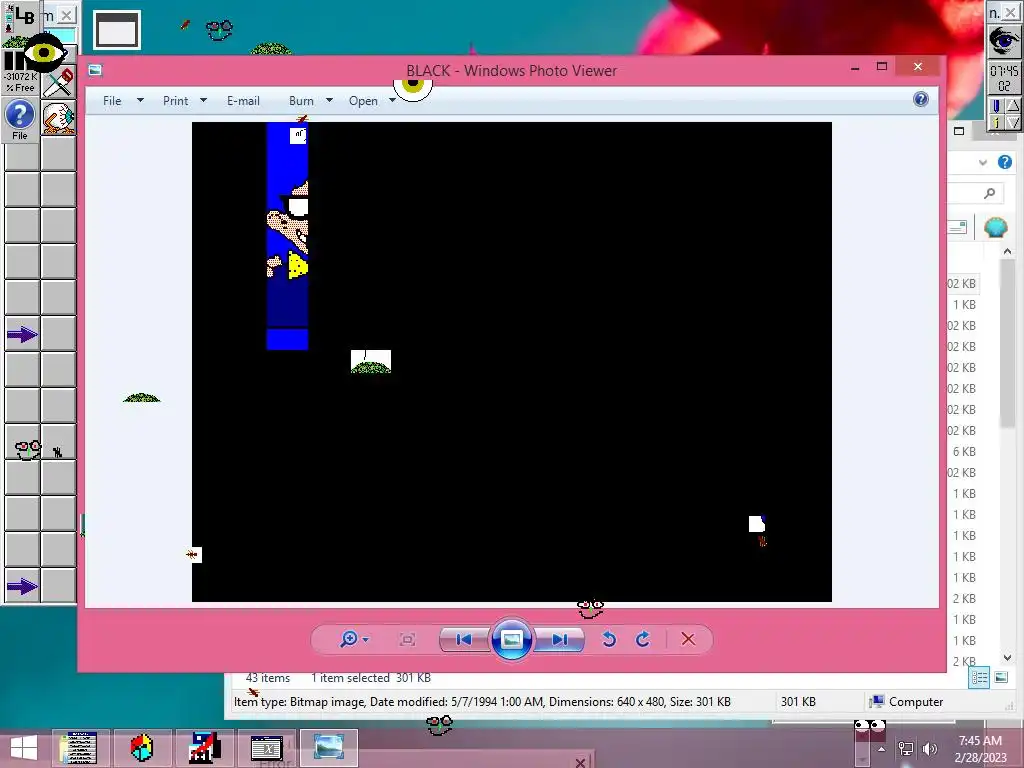This screenshot has height=768, width=1024.
Task: Click the teal shell icon in Explorer
Action: (x=995, y=227)
